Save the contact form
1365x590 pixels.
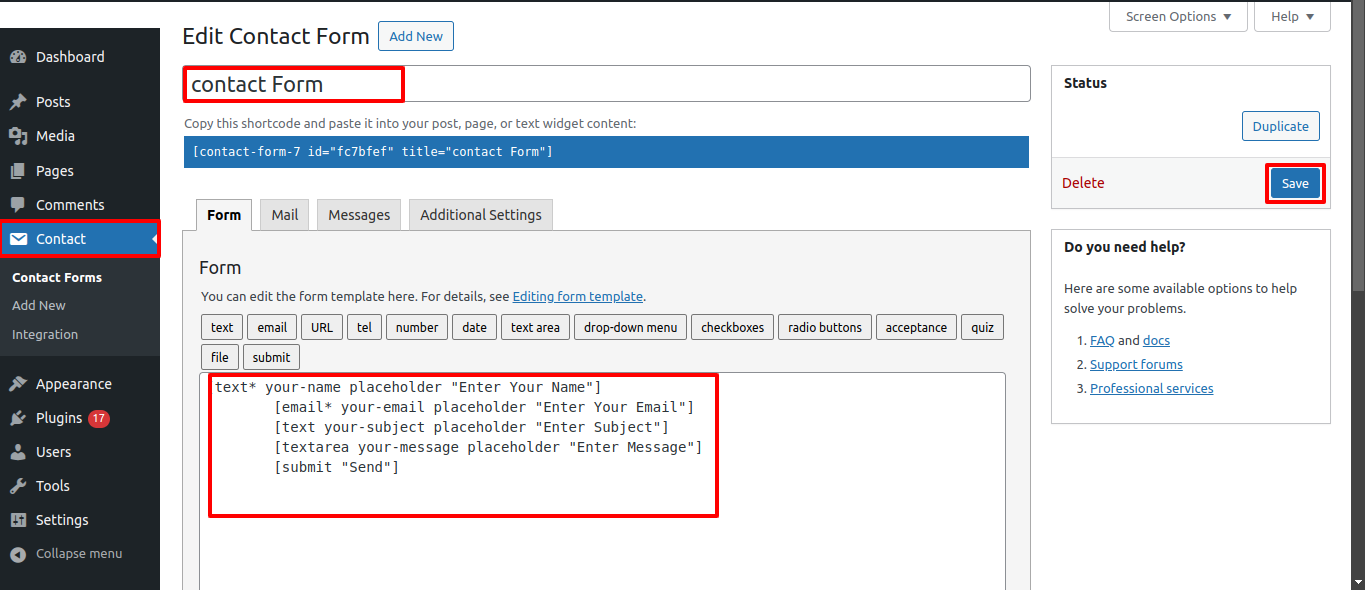[x=1295, y=184]
